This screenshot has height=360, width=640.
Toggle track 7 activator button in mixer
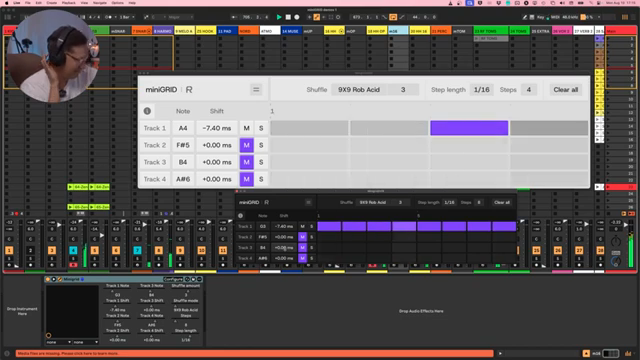137,250
